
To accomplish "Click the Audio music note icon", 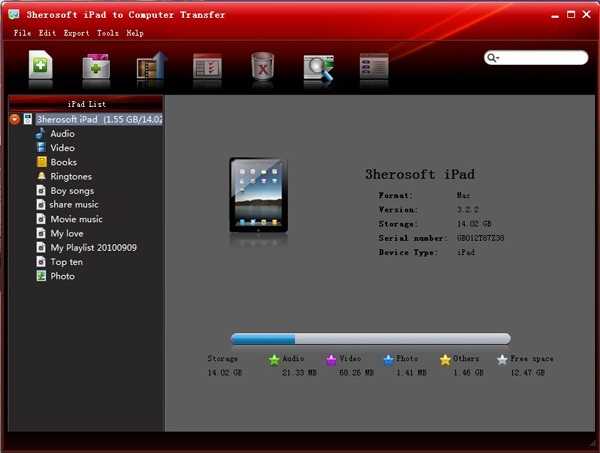I will (x=40, y=133).
